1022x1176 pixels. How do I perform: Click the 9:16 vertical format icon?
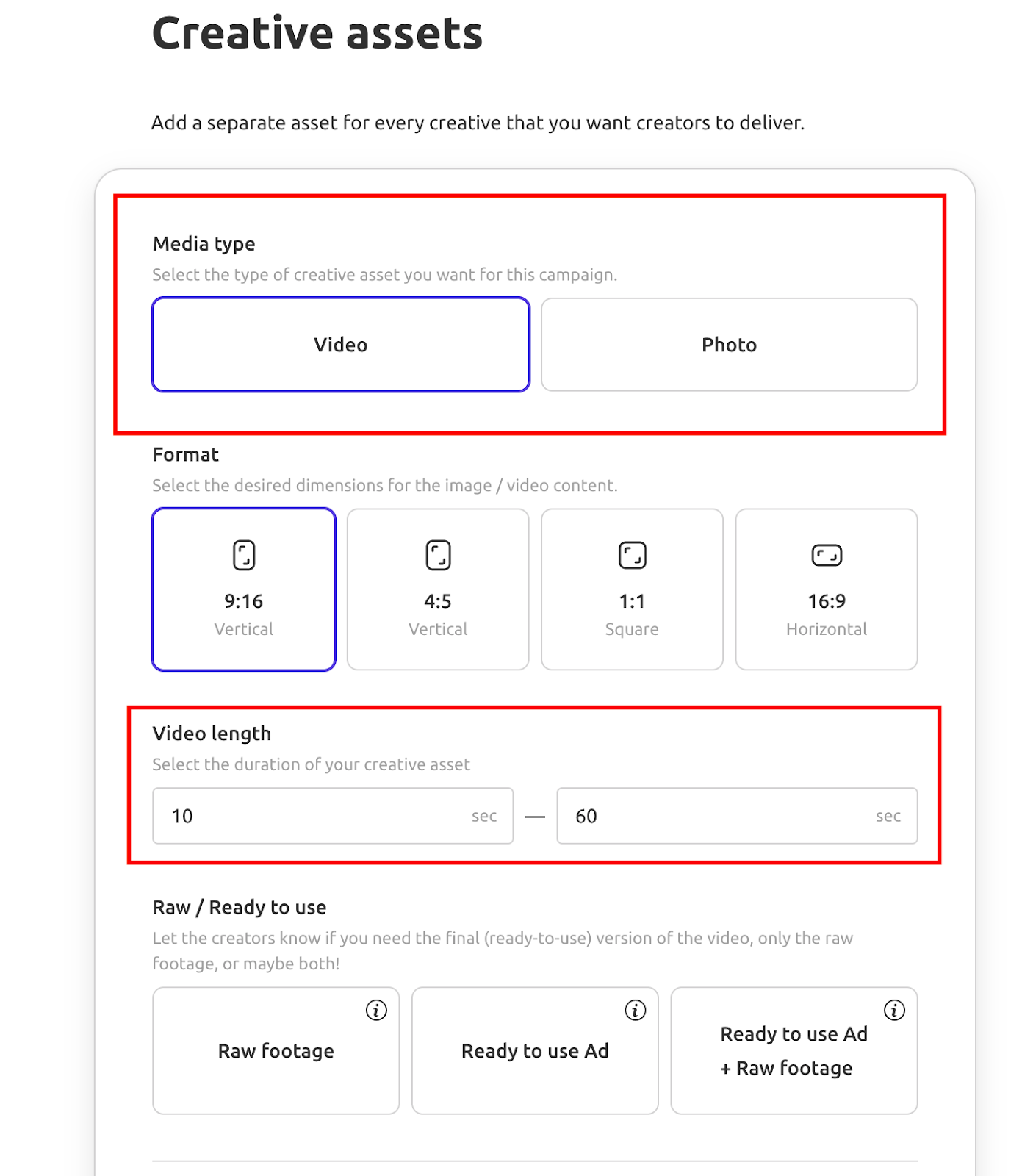pyautogui.click(x=244, y=555)
